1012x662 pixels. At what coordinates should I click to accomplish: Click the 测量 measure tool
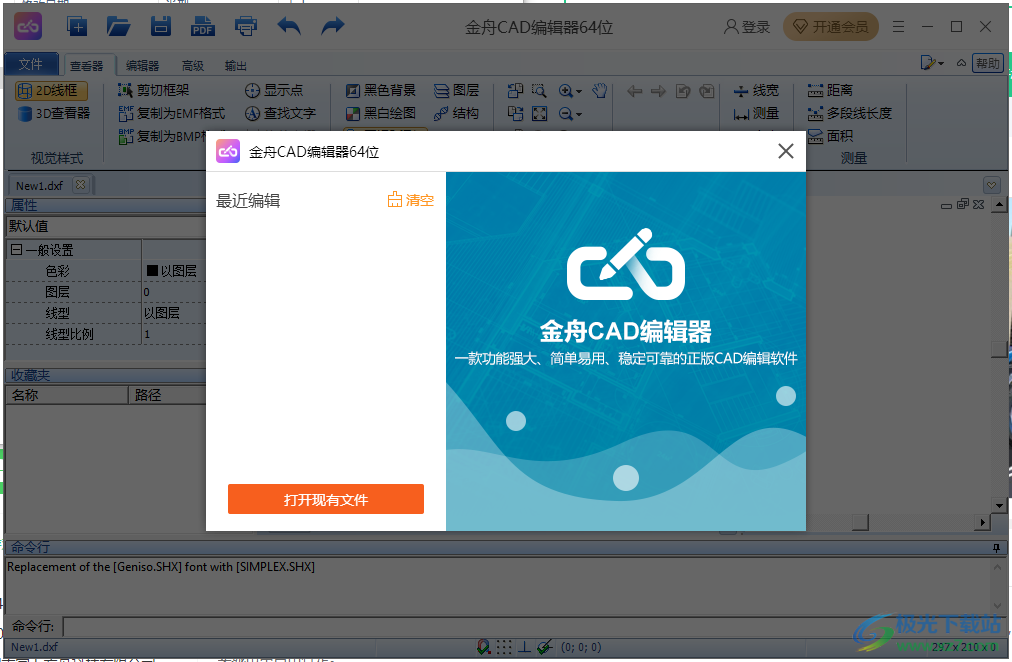756,114
